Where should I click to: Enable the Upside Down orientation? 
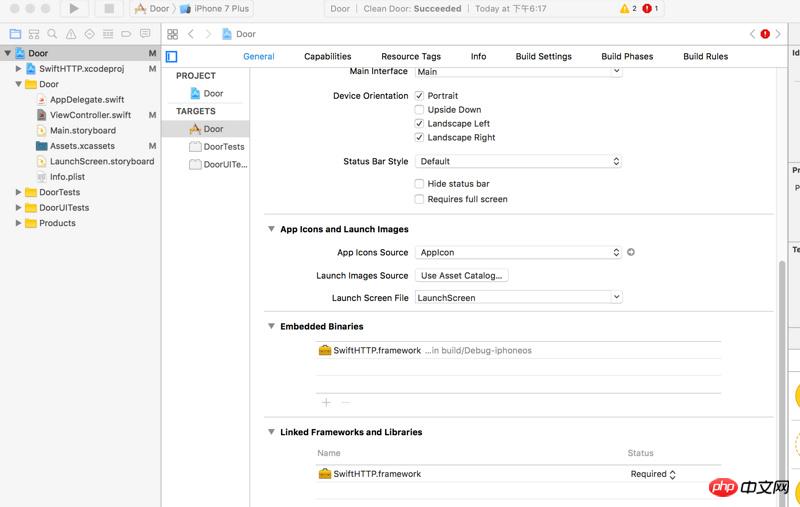419,110
